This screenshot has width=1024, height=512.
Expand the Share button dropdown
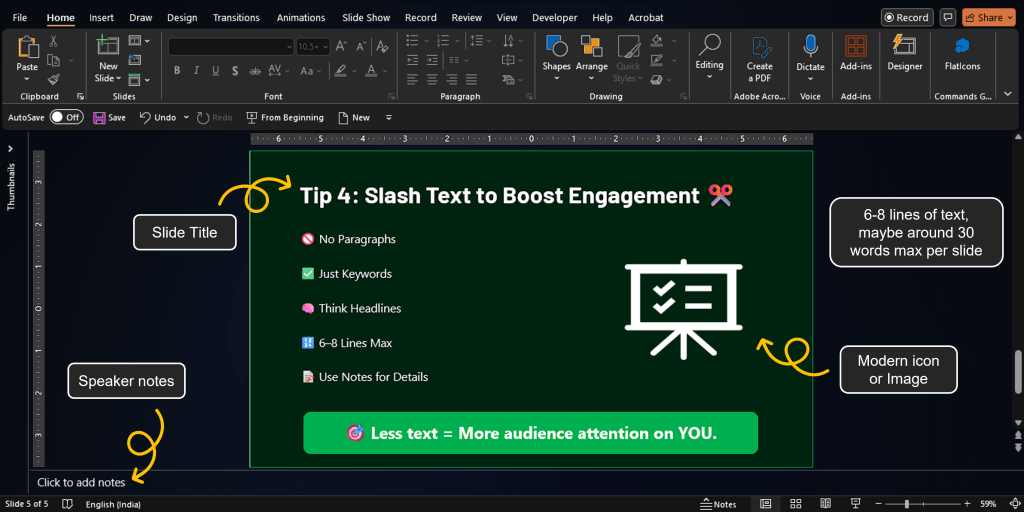(1007, 18)
